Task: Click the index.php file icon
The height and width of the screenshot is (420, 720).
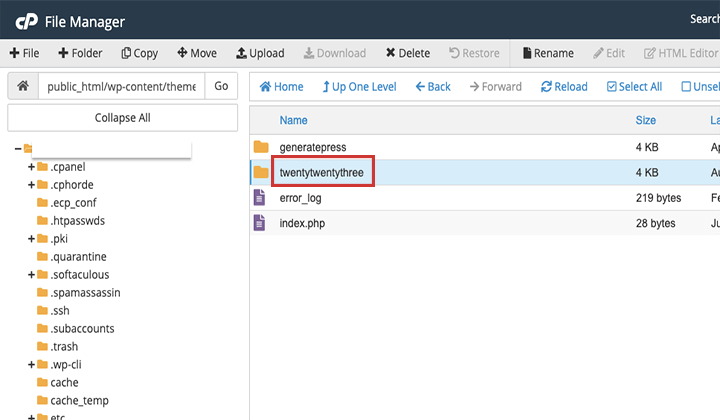Action: (x=260, y=223)
